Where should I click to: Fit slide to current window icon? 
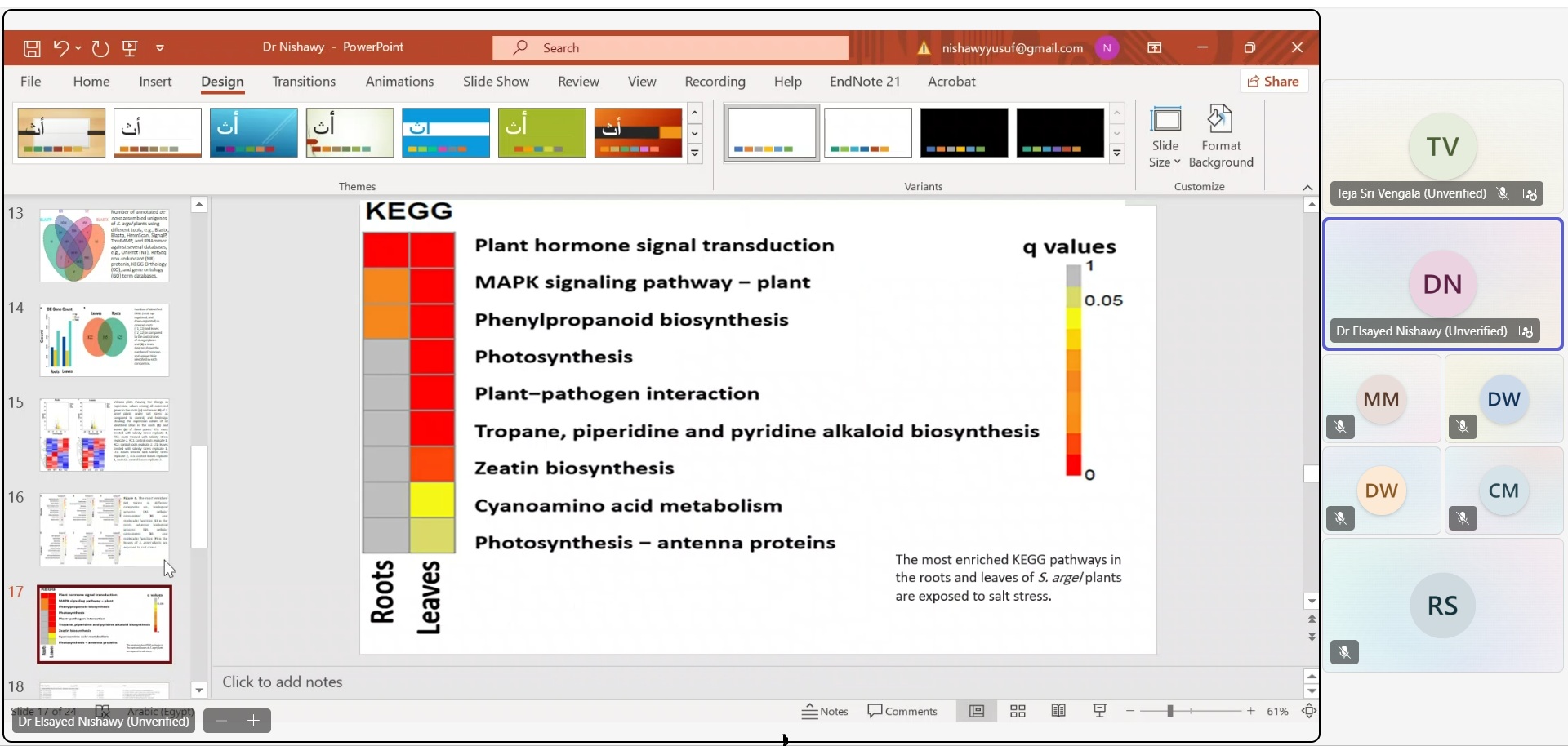(x=1309, y=712)
